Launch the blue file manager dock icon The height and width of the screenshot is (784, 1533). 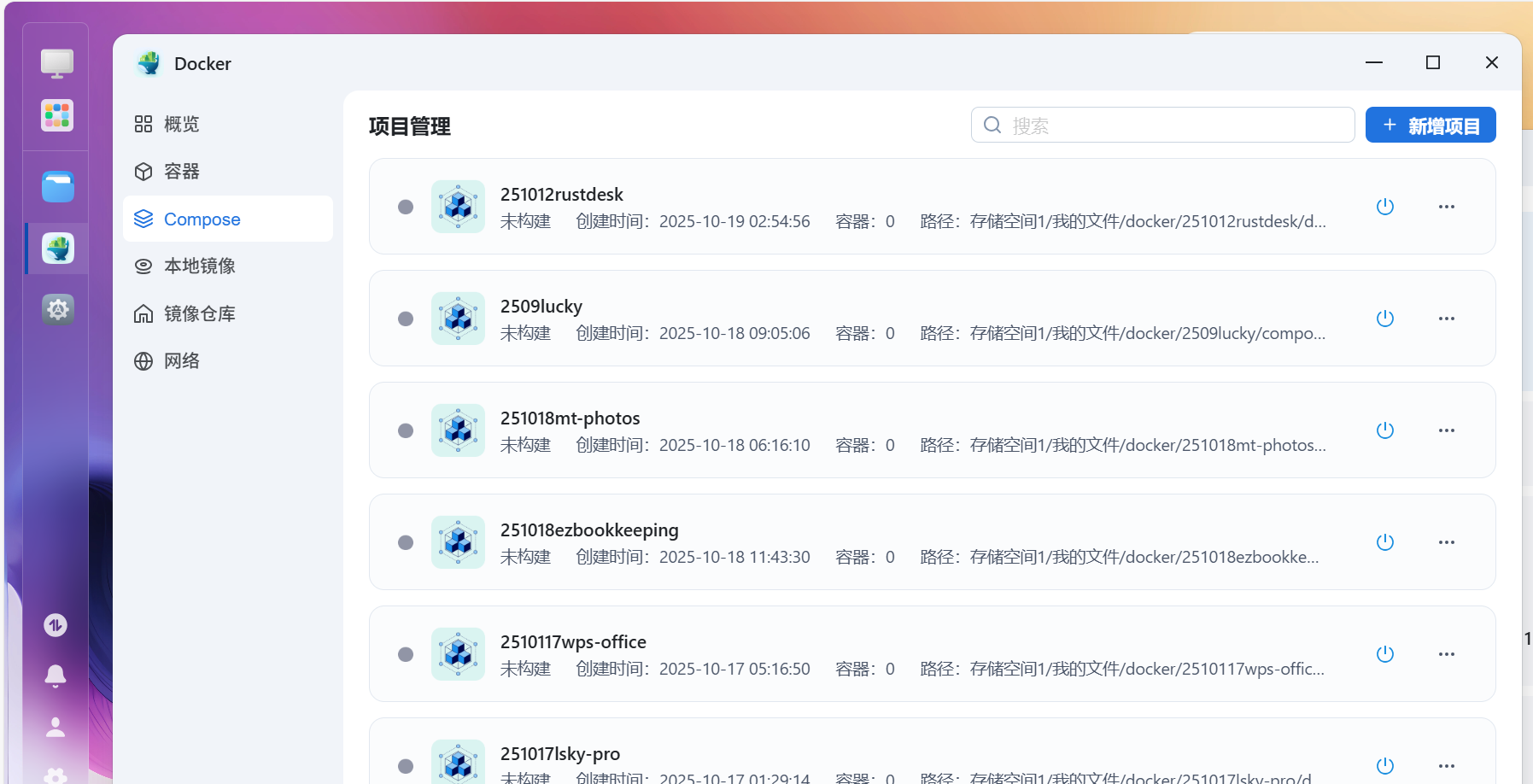[x=58, y=186]
